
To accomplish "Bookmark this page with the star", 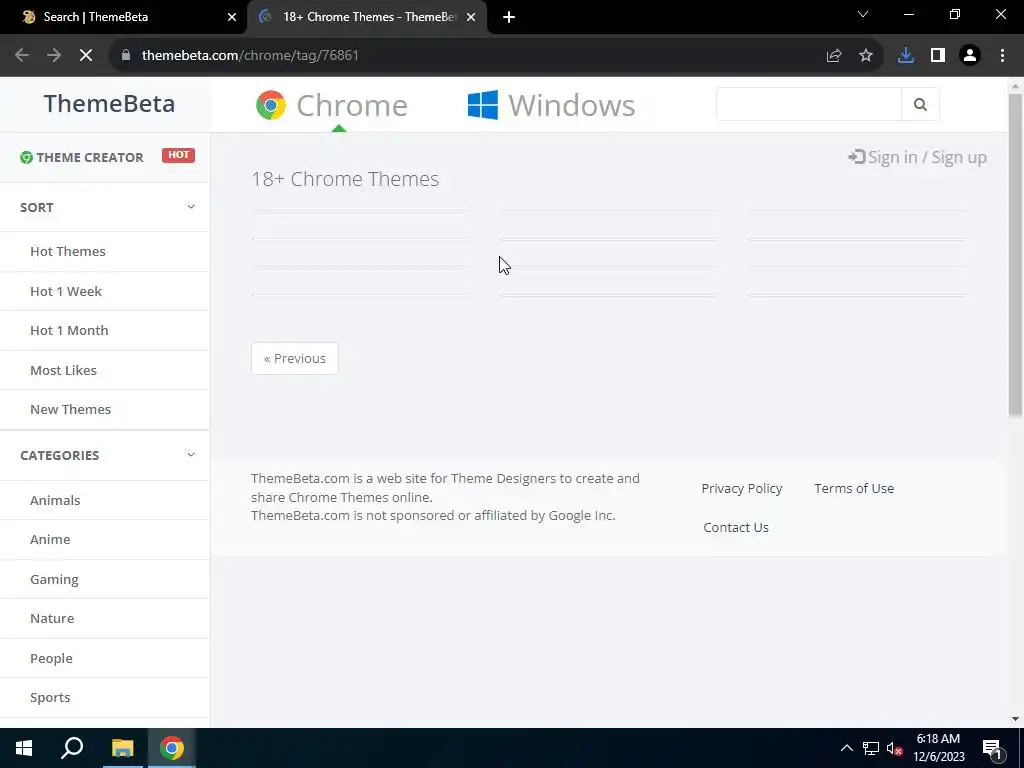I will click(866, 56).
